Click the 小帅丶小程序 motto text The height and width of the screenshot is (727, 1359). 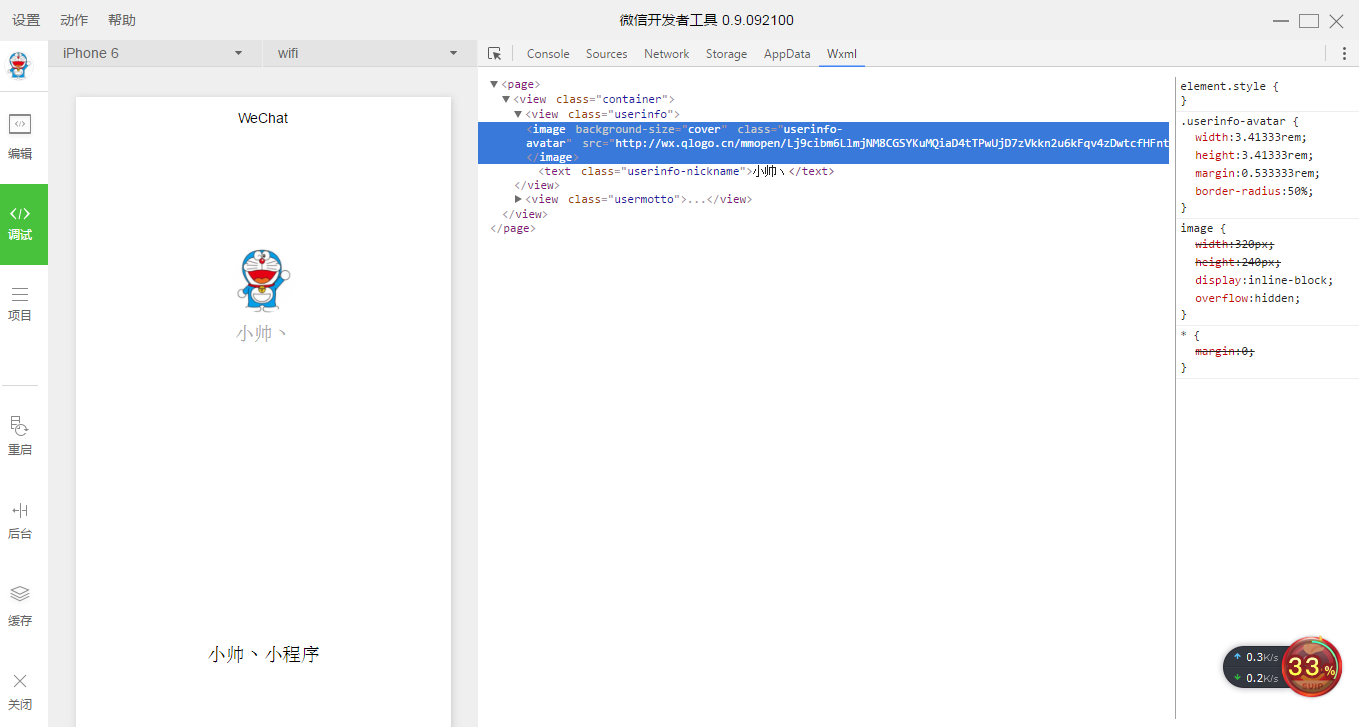pyautogui.click(x=263, y=654)
